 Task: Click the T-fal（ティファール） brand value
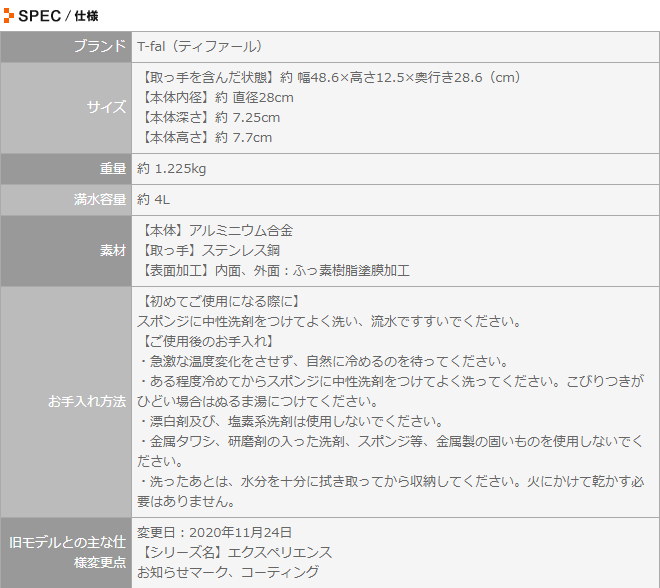200,46
